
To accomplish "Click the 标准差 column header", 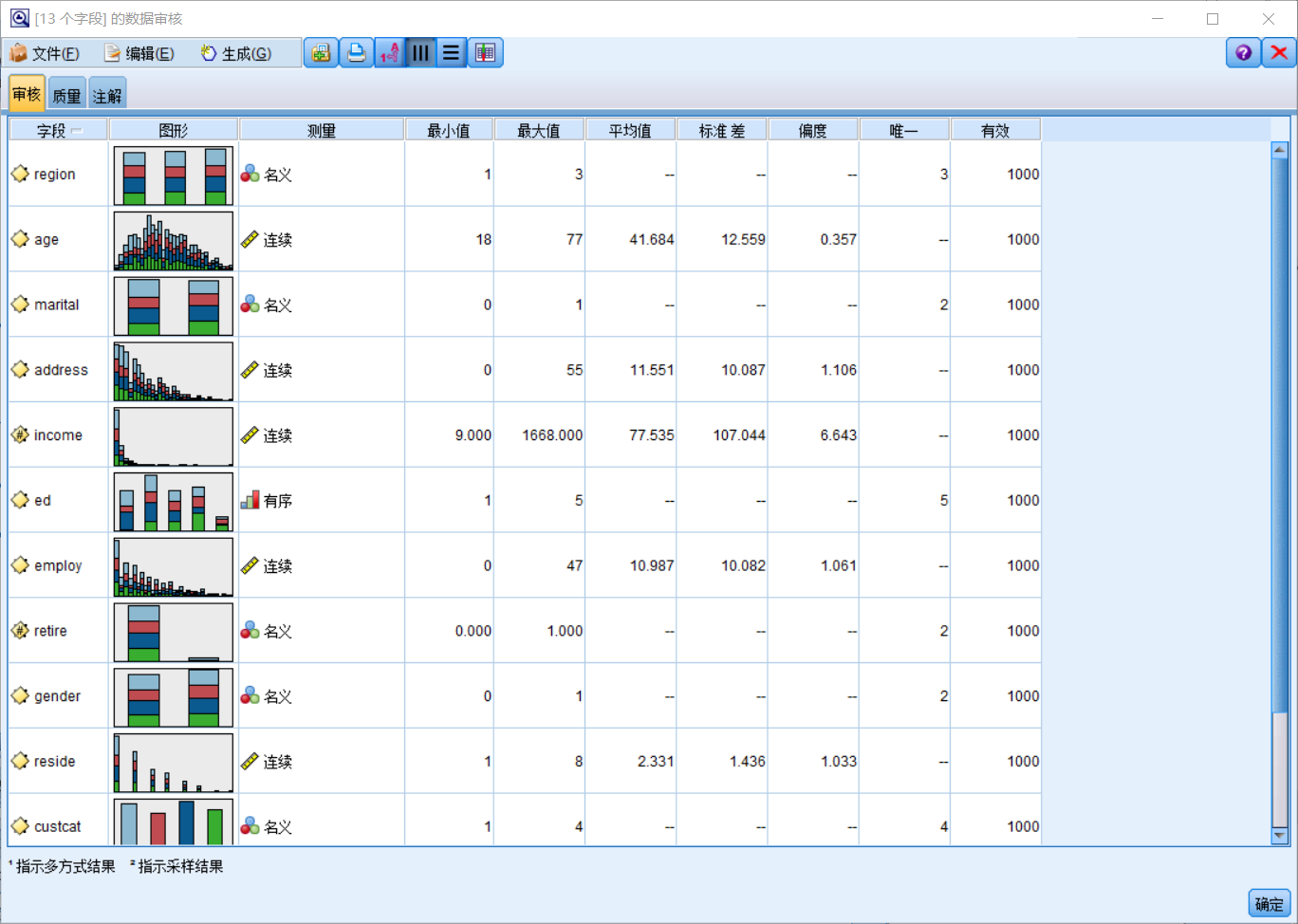I will pos(722,131).
